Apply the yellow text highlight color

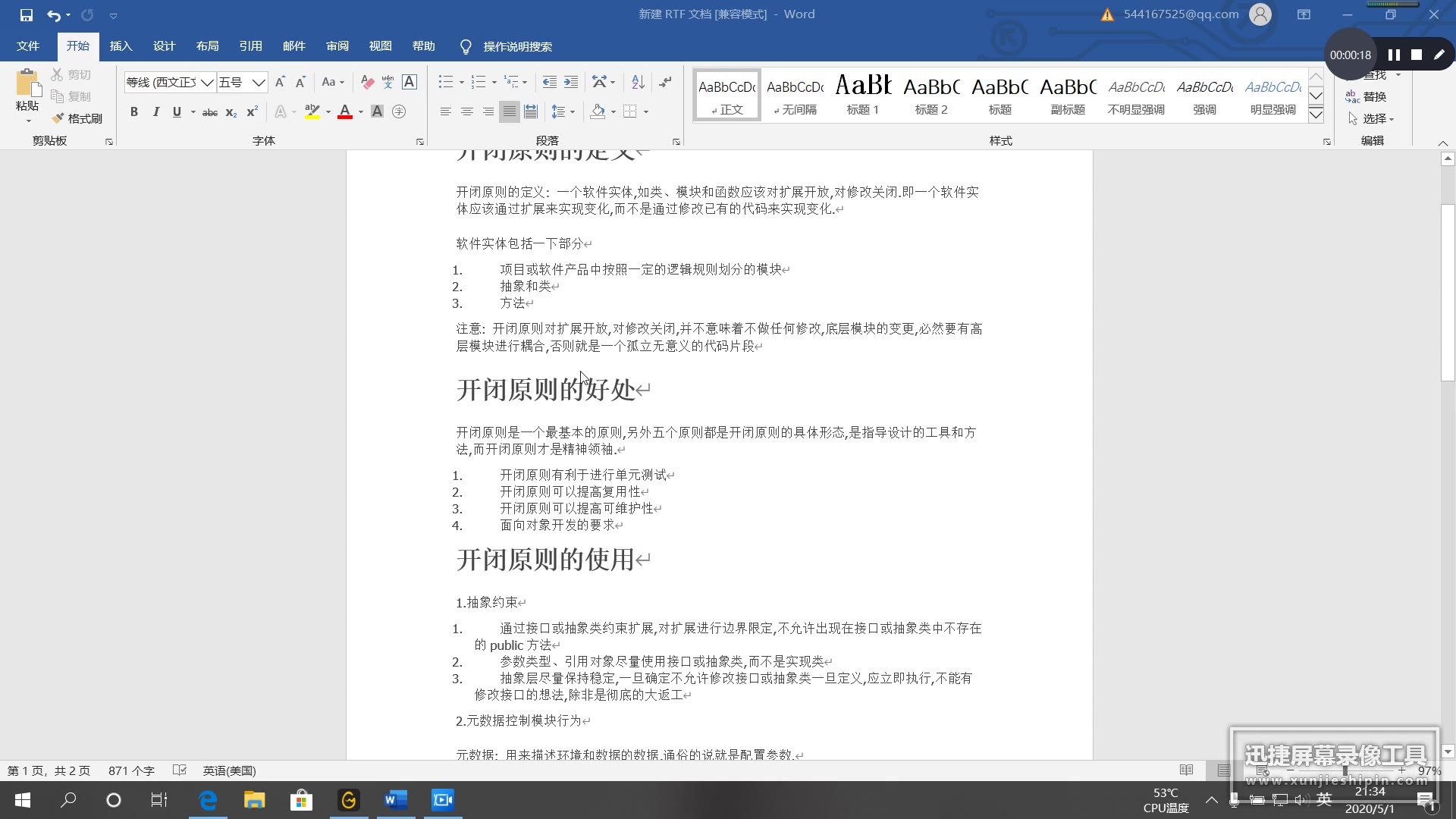pyautogui.click(x=312, y=111)
